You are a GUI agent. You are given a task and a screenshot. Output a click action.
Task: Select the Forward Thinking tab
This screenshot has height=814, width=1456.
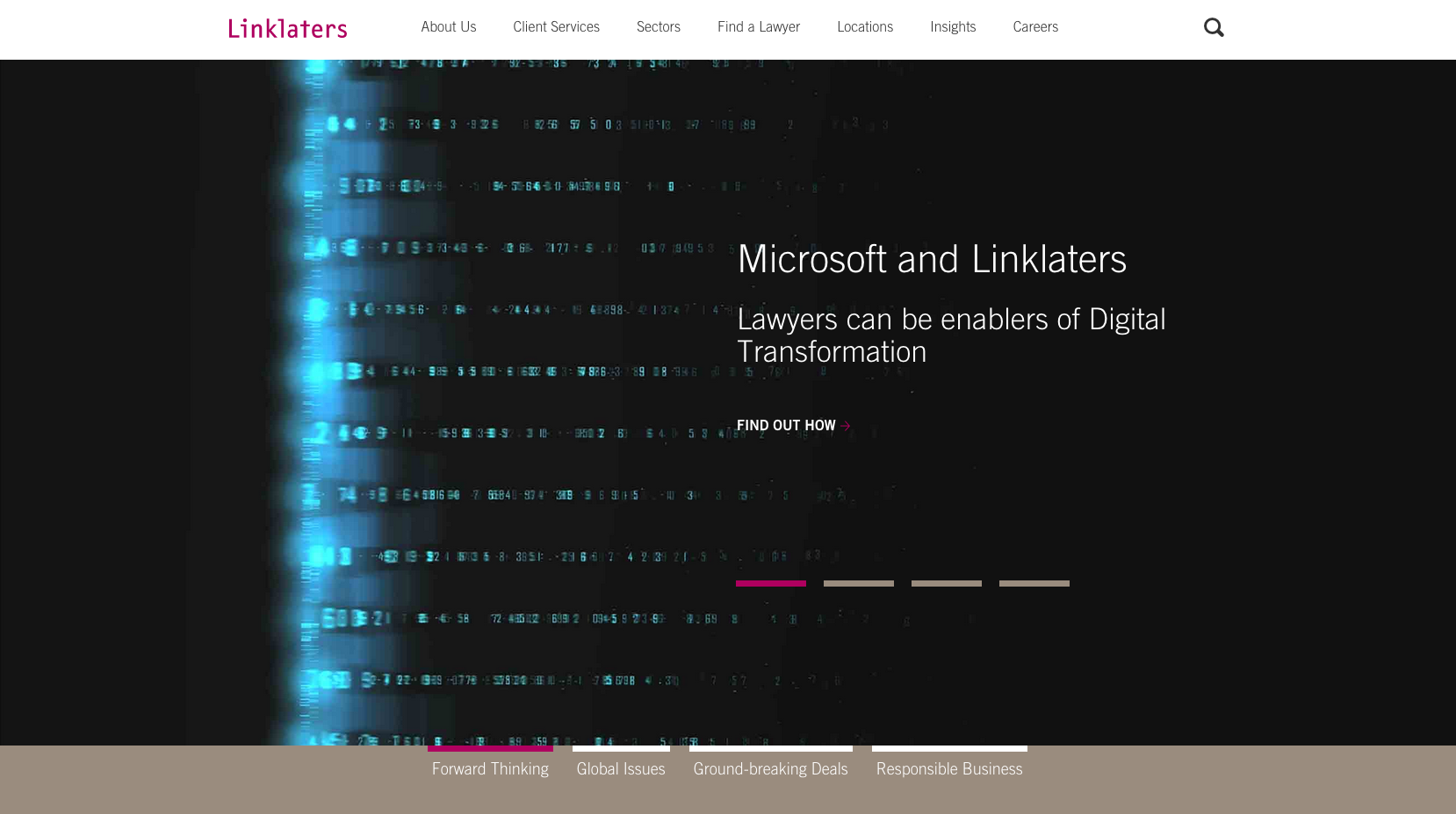click(490, 768)
